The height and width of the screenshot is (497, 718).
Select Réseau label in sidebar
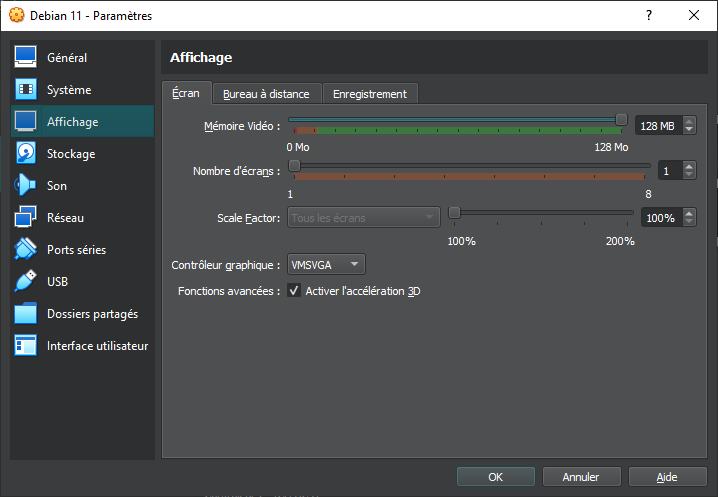[65, 218]
